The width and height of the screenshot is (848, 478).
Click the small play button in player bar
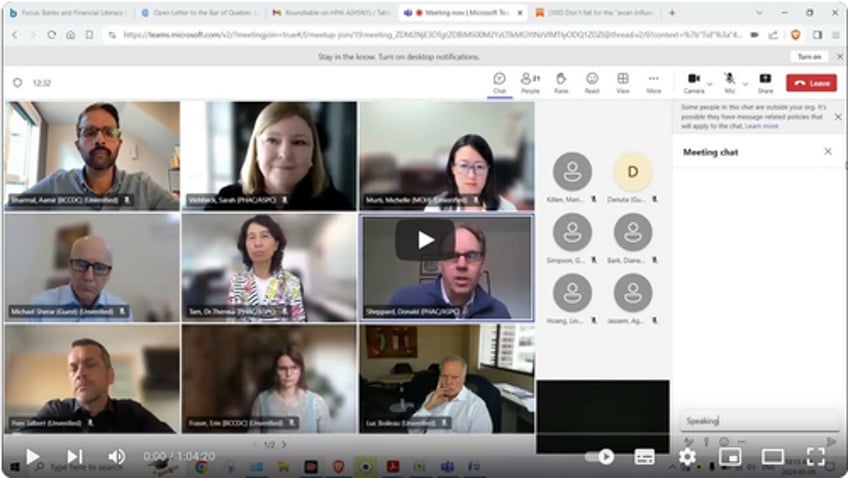coord(32,457)
